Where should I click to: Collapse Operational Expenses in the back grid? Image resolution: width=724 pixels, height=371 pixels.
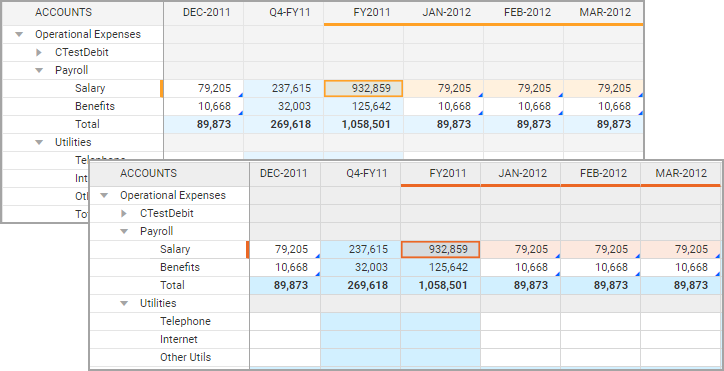click(x=19, y=34)
